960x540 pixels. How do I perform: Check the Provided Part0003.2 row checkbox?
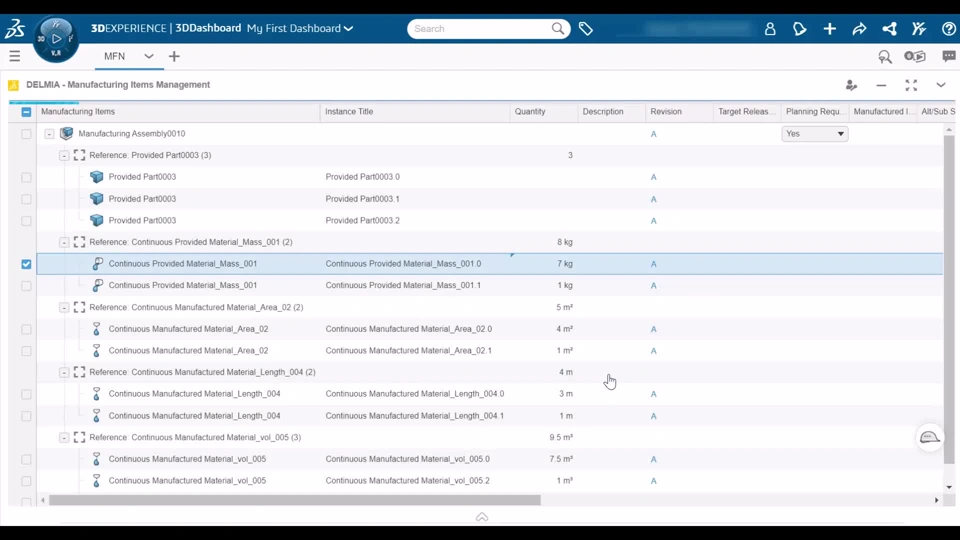[26, 220]
